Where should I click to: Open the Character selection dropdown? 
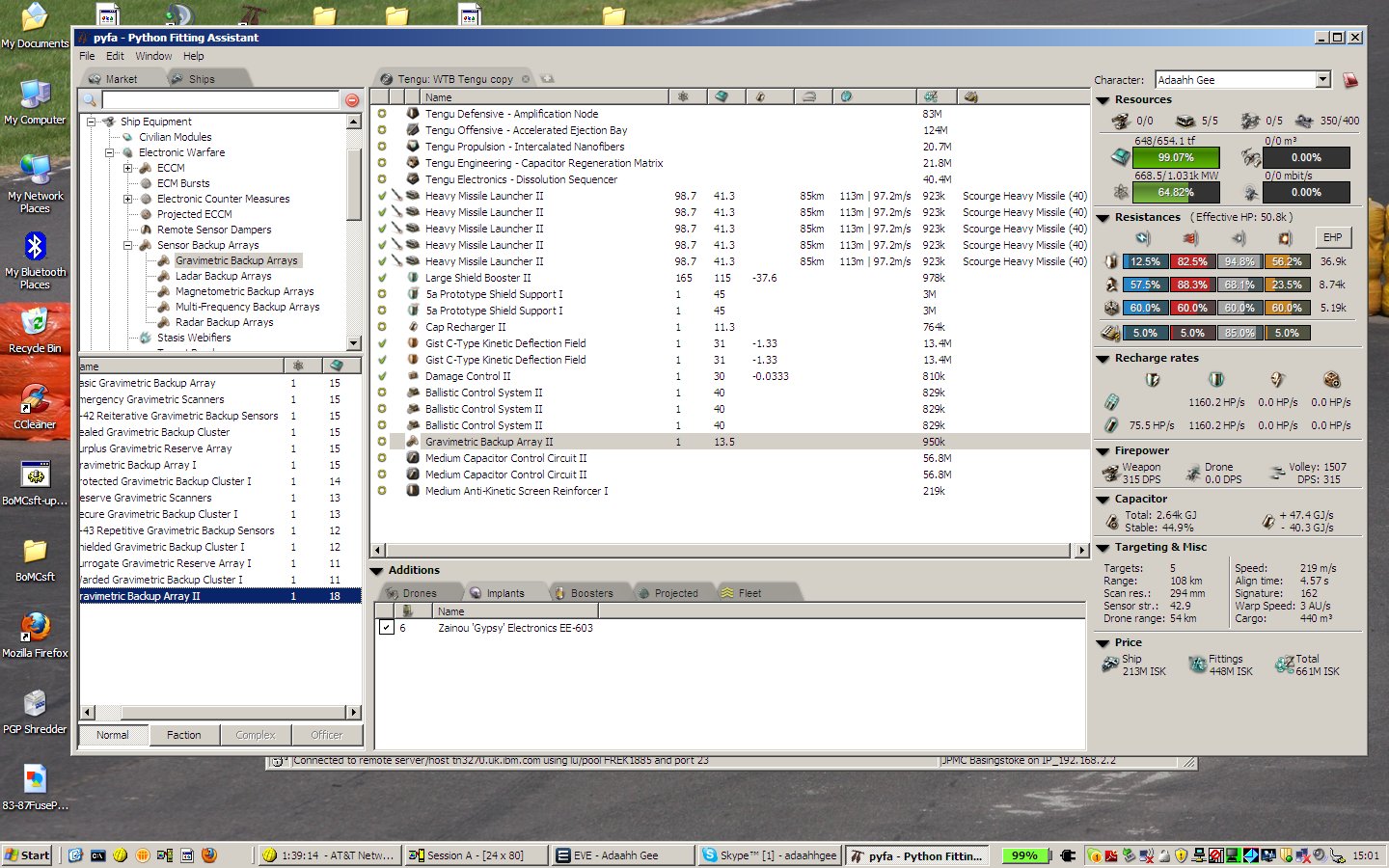click(1322, 80)
